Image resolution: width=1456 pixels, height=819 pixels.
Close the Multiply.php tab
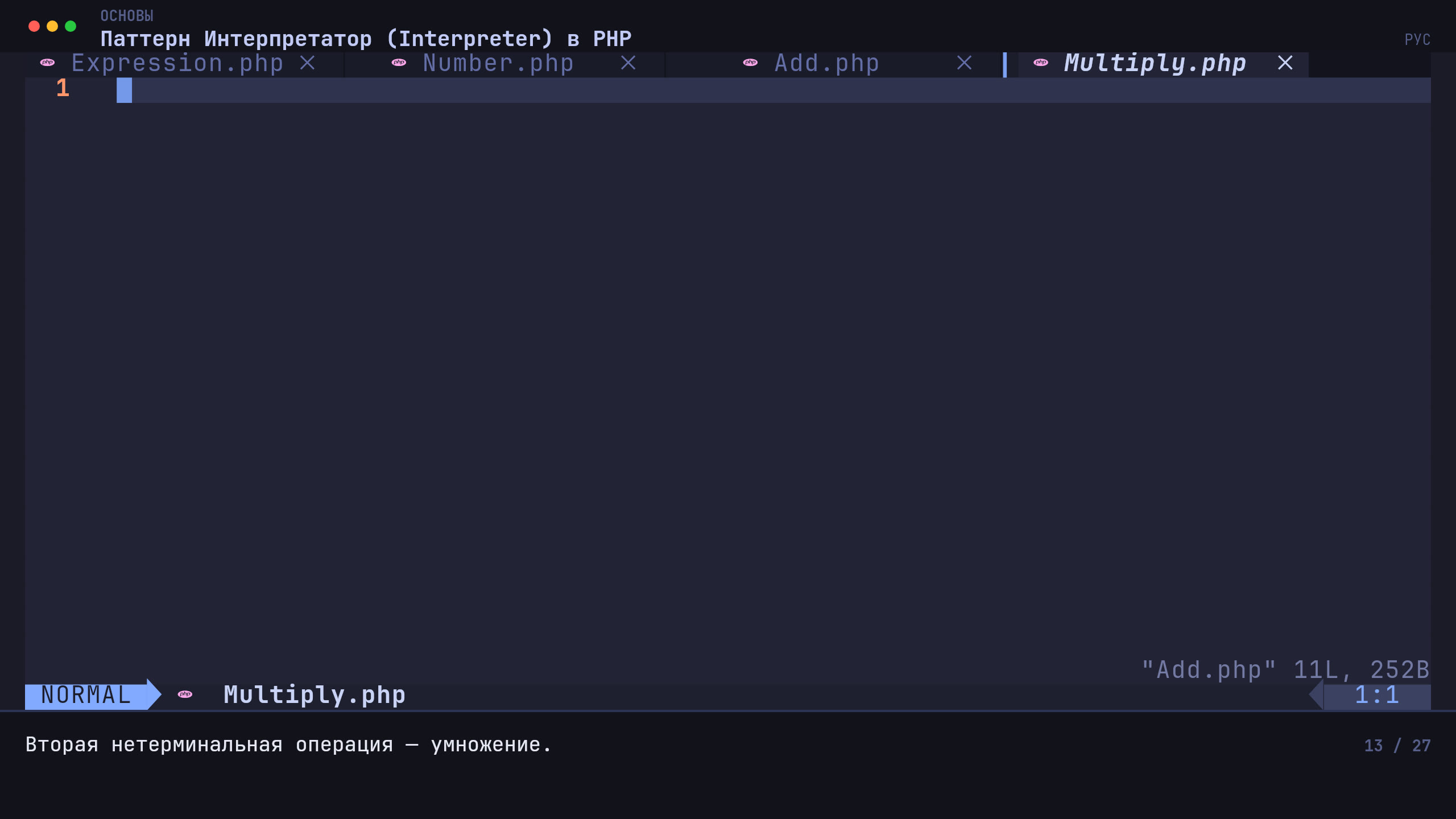[1285, 63]
